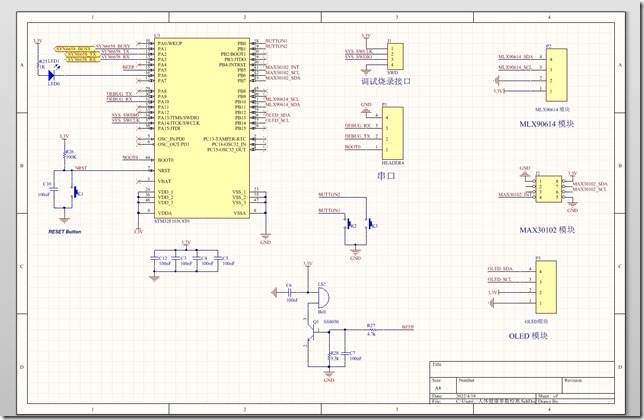The width and height of the screenshot is (644, 420).
Task: Select resistor R25 1K near the LED
Action: click(38, 64)
